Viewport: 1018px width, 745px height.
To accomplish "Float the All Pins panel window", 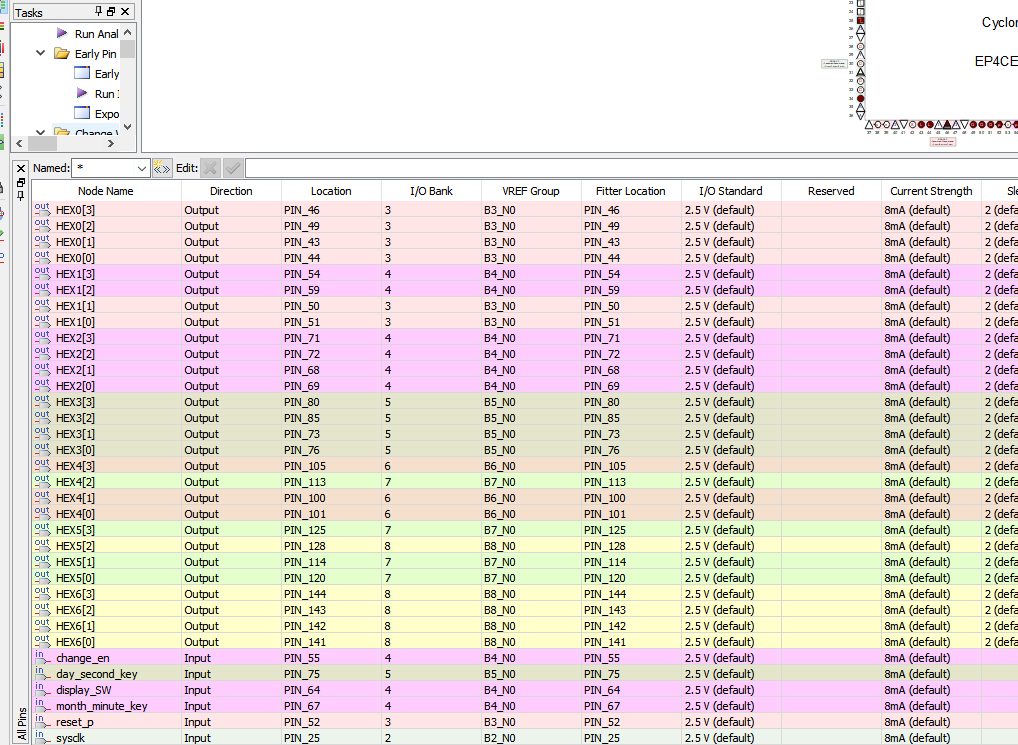I will click(x=21, y=182).
